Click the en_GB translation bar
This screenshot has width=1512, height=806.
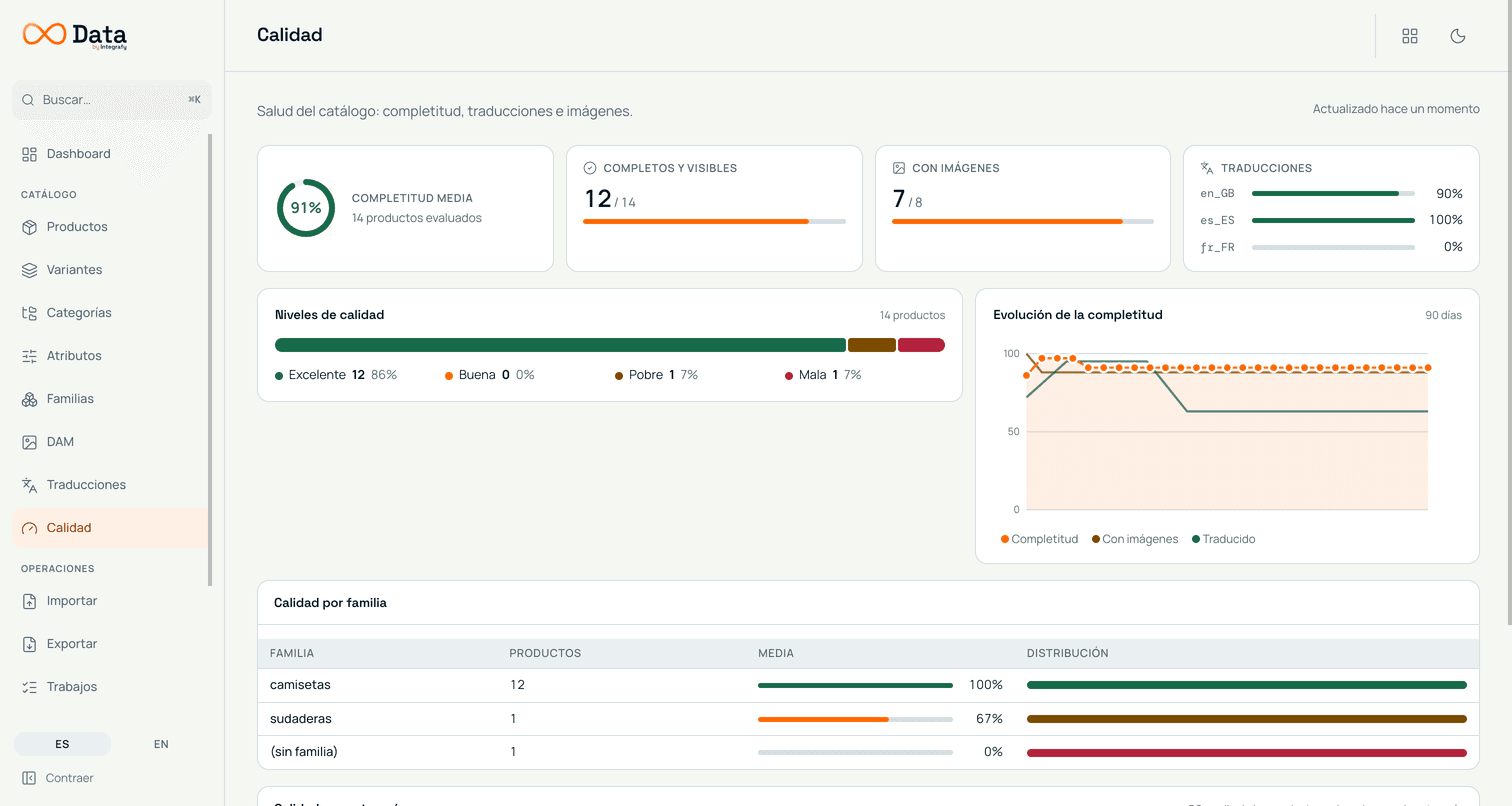(x=1333, y=194)
